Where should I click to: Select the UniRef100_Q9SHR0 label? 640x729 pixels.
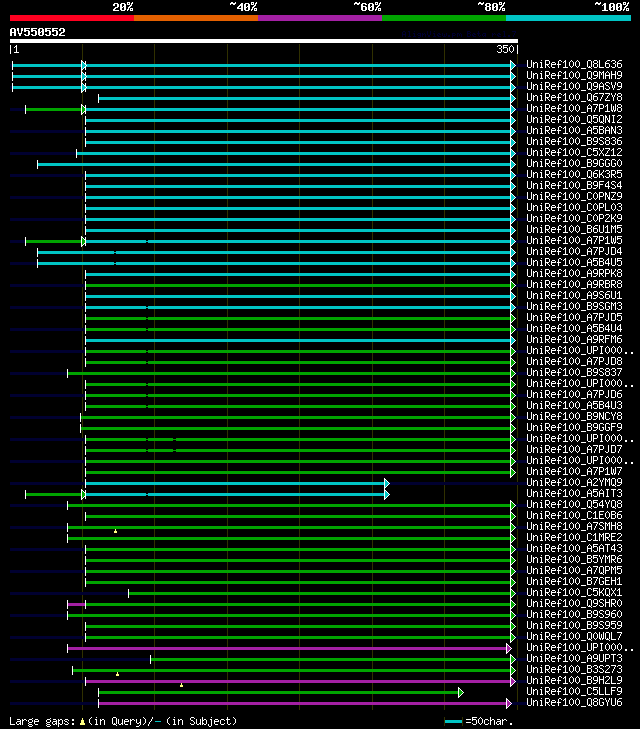pyautogui.click(x=574, y=603)
